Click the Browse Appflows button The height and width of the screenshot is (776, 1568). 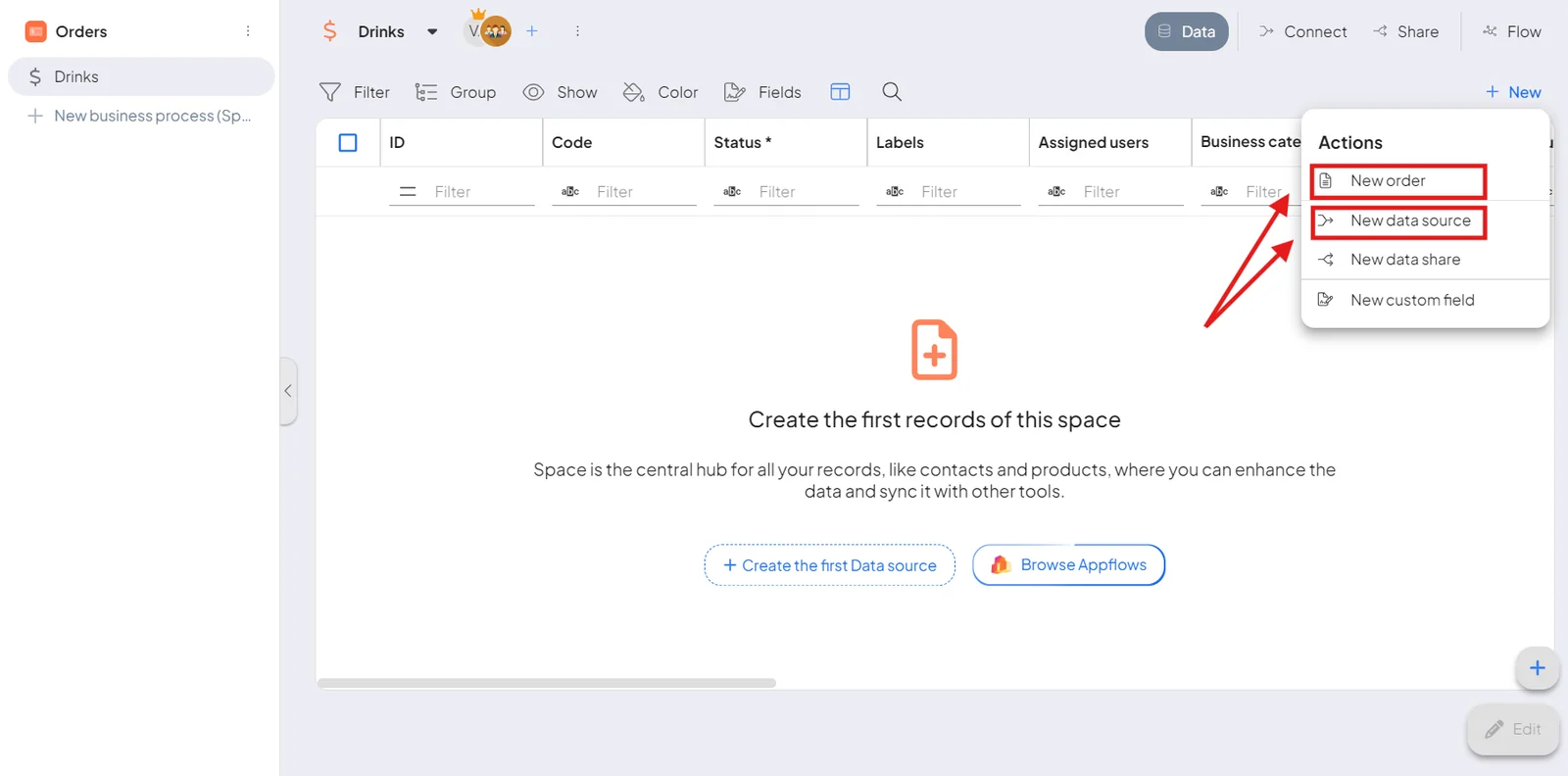(1068, 565)
